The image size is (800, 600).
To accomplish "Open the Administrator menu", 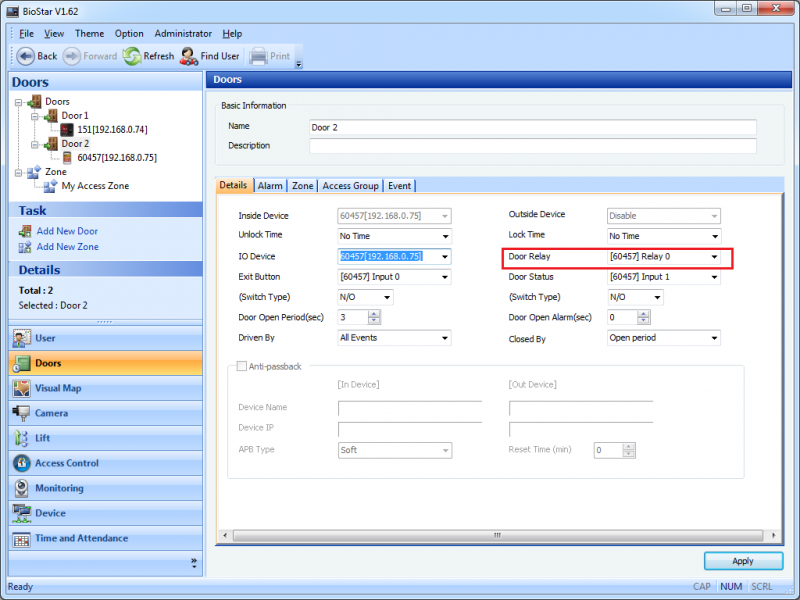I will point(182,33).
